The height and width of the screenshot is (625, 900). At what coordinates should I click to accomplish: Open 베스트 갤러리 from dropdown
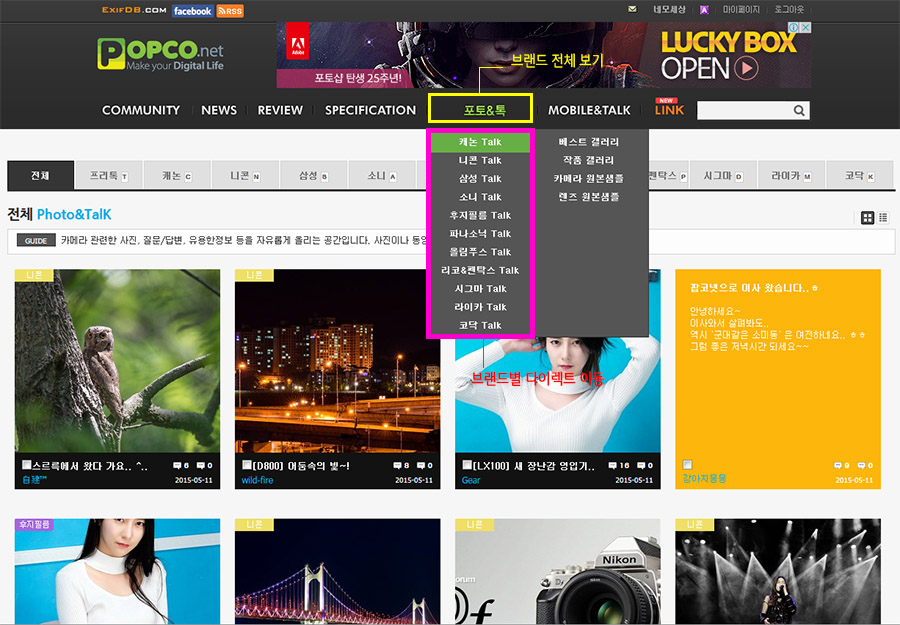coord(589,142)
